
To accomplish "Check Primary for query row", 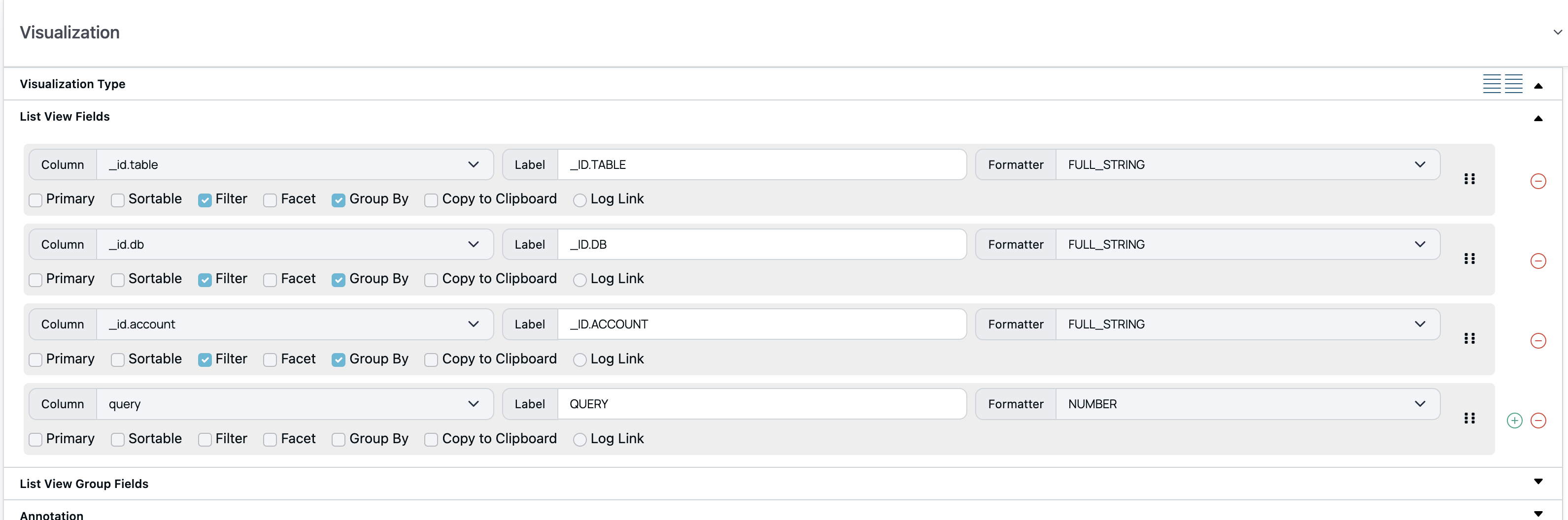I will pyautogui.click(x=36, y=440).
